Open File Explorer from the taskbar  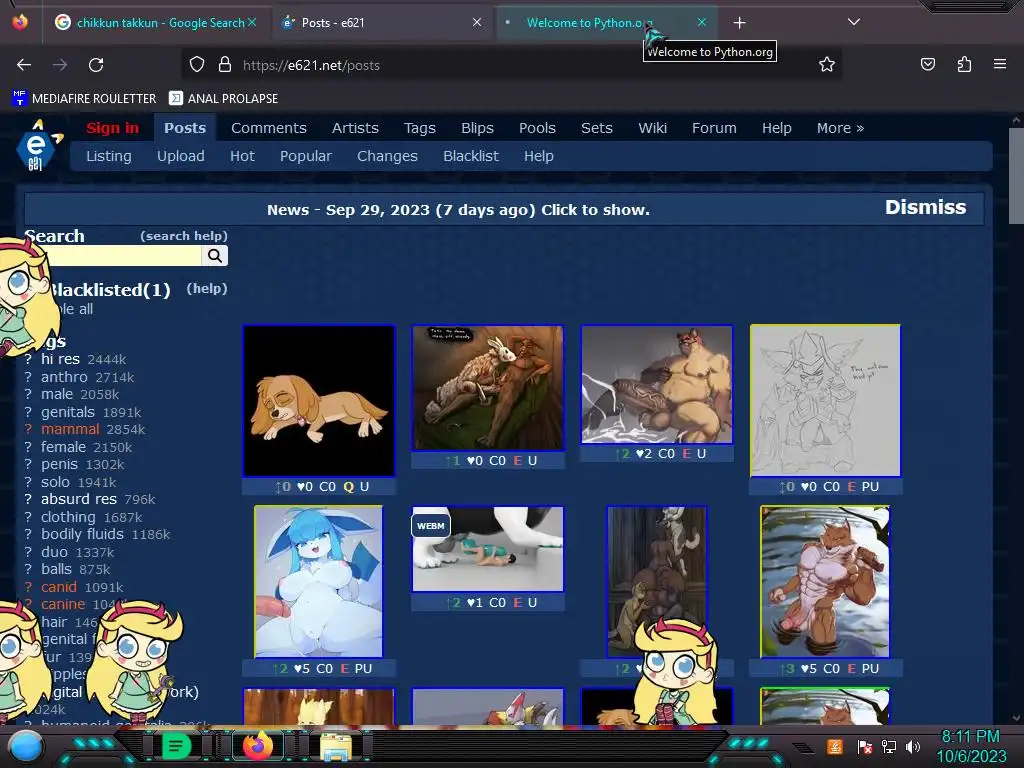pyautogui.click(x=336, y=746)
